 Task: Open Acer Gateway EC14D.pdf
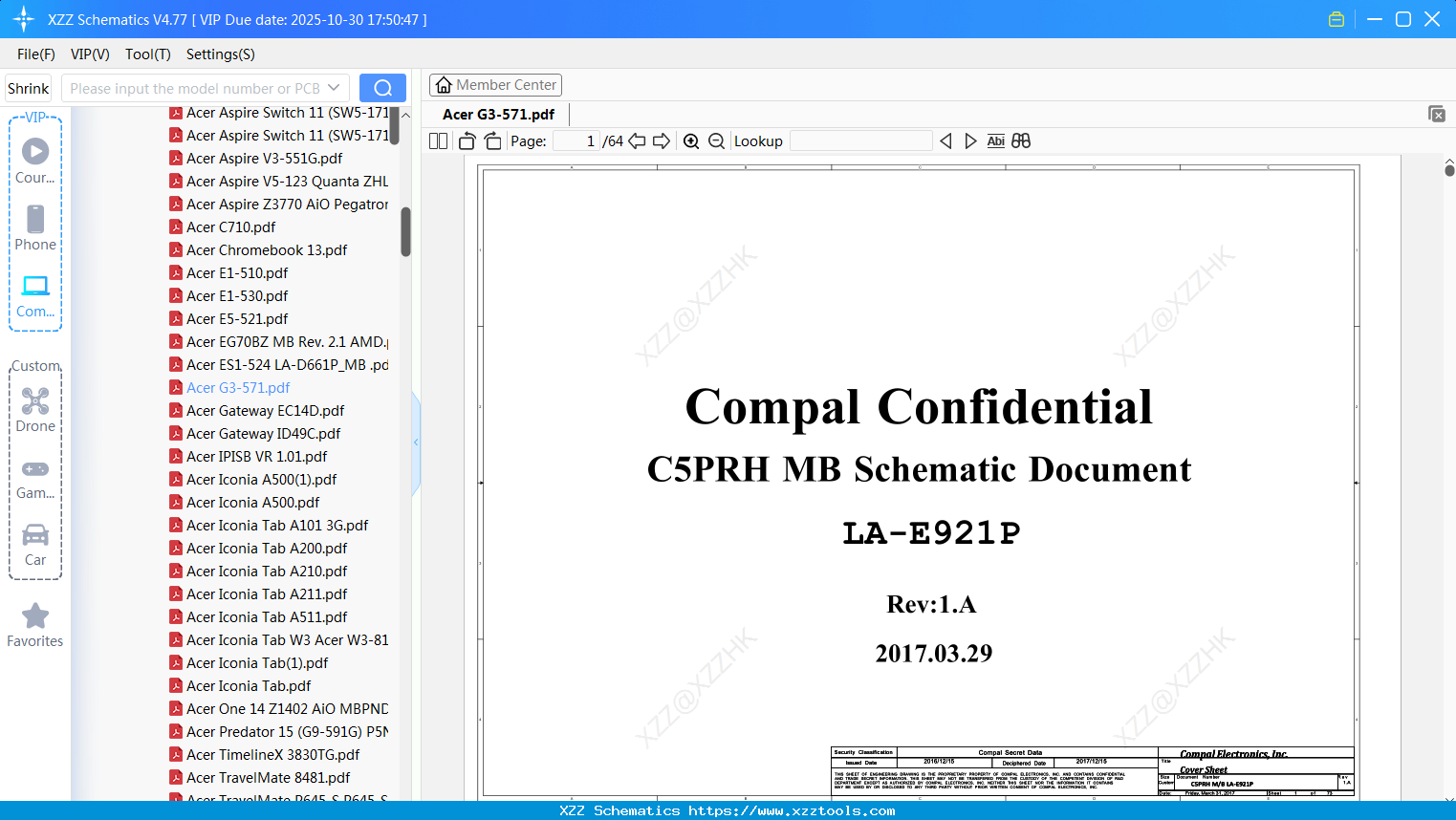[x=256, y=411]
